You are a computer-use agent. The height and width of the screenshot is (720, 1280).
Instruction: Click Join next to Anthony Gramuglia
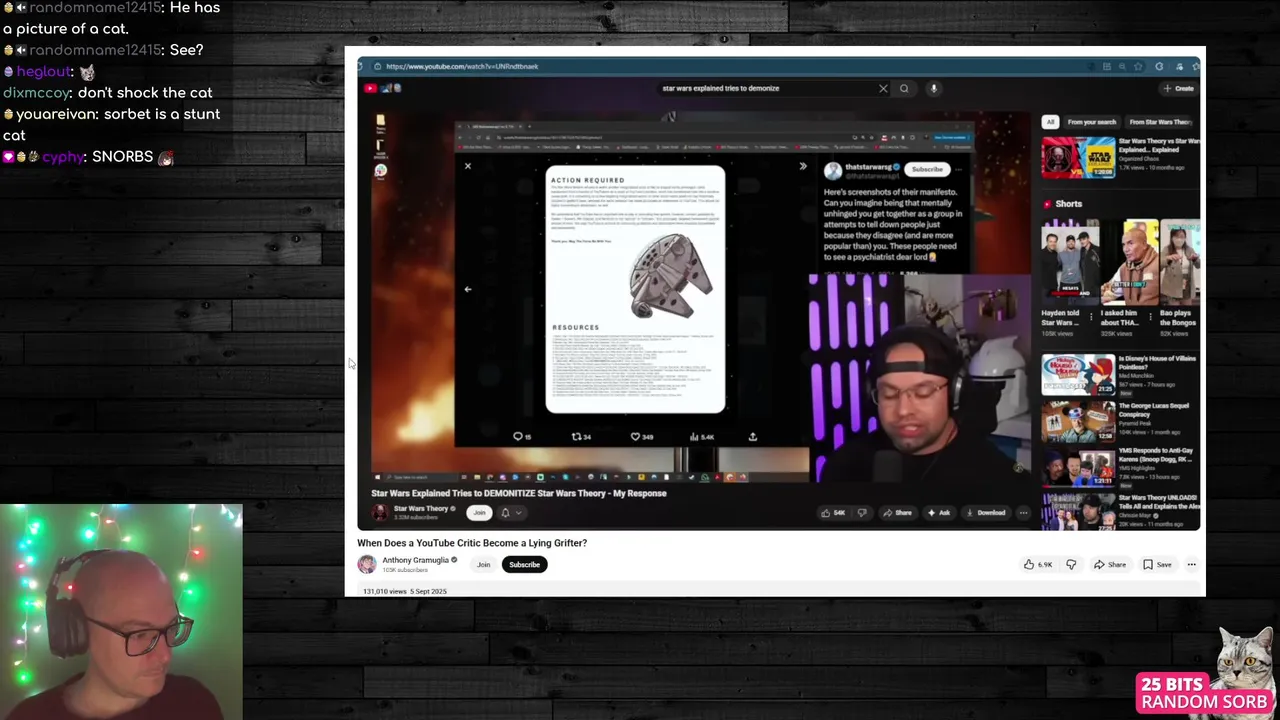coord(483,564)
